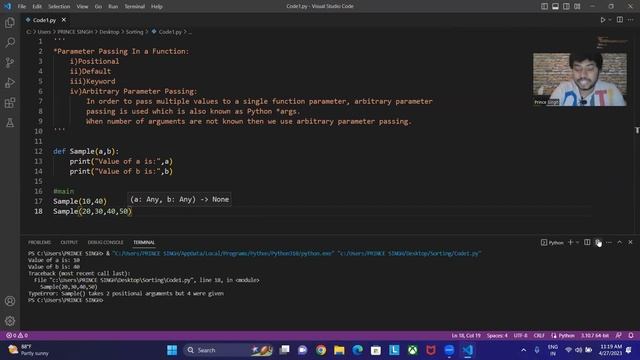Click the Sorting folder in breadcrumb
640x360 pixels.
(x=134, y=32)
